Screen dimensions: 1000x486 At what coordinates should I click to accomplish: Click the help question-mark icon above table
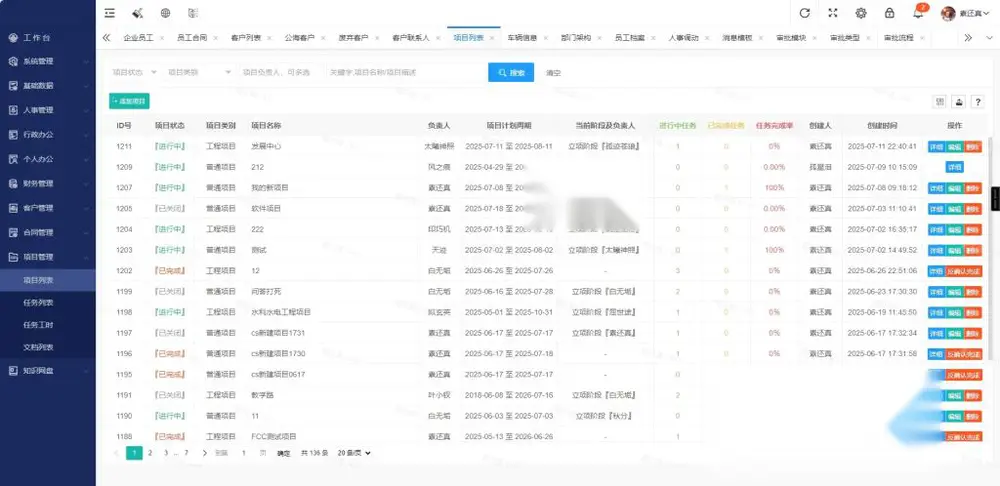pyautogui.click(x=977, y=101)
